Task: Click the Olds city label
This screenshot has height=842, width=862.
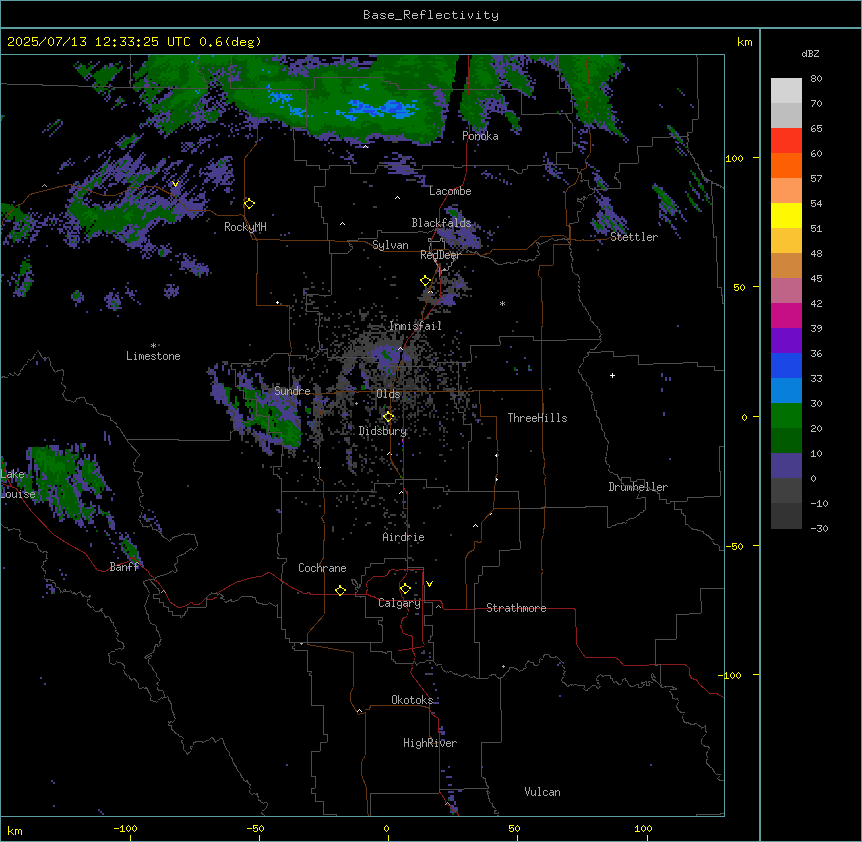Action: click(388, 394)
